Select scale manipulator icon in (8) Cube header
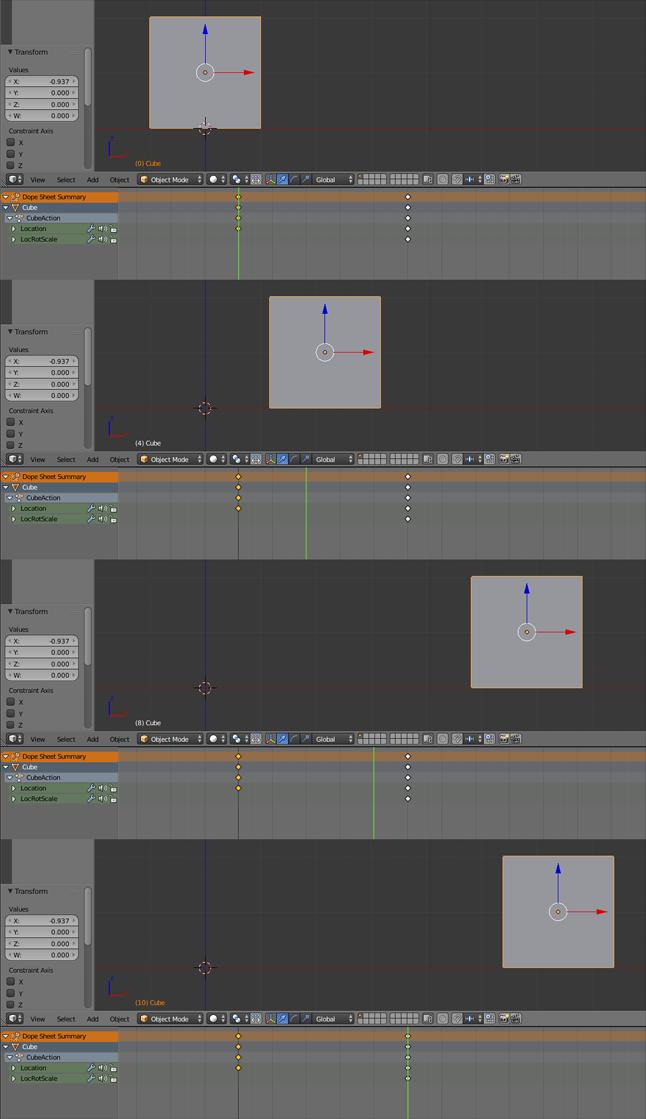Image resolution: width=646 pixels, height=1119 pixels. [306, 739]
